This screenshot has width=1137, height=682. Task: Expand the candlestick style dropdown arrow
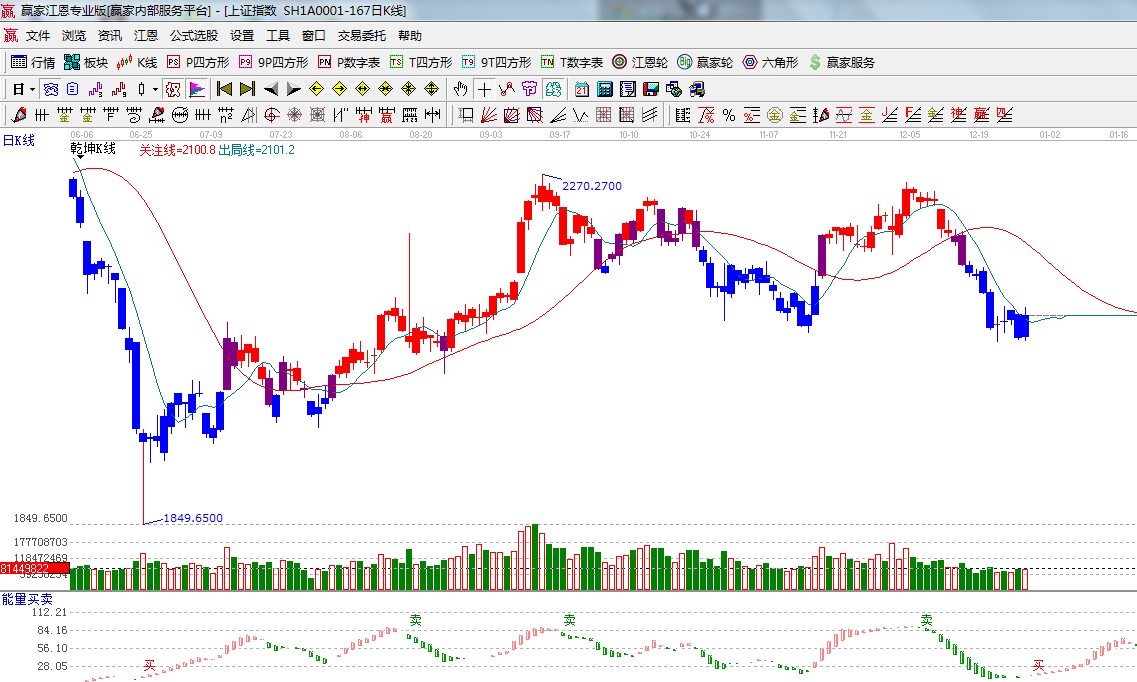pos(155,89)
